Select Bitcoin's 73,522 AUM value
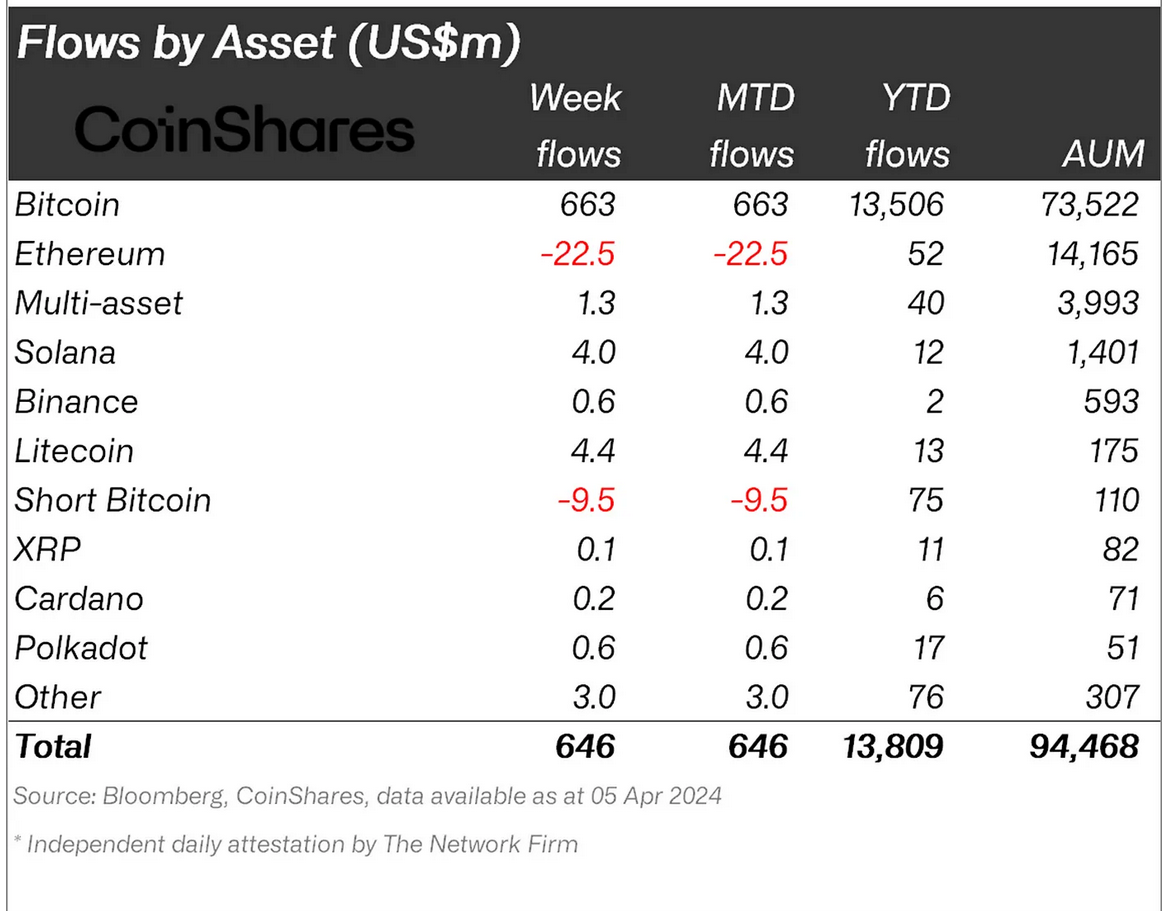The width and height of the screenshot is (1172, 918). (x=1086, y=205)
